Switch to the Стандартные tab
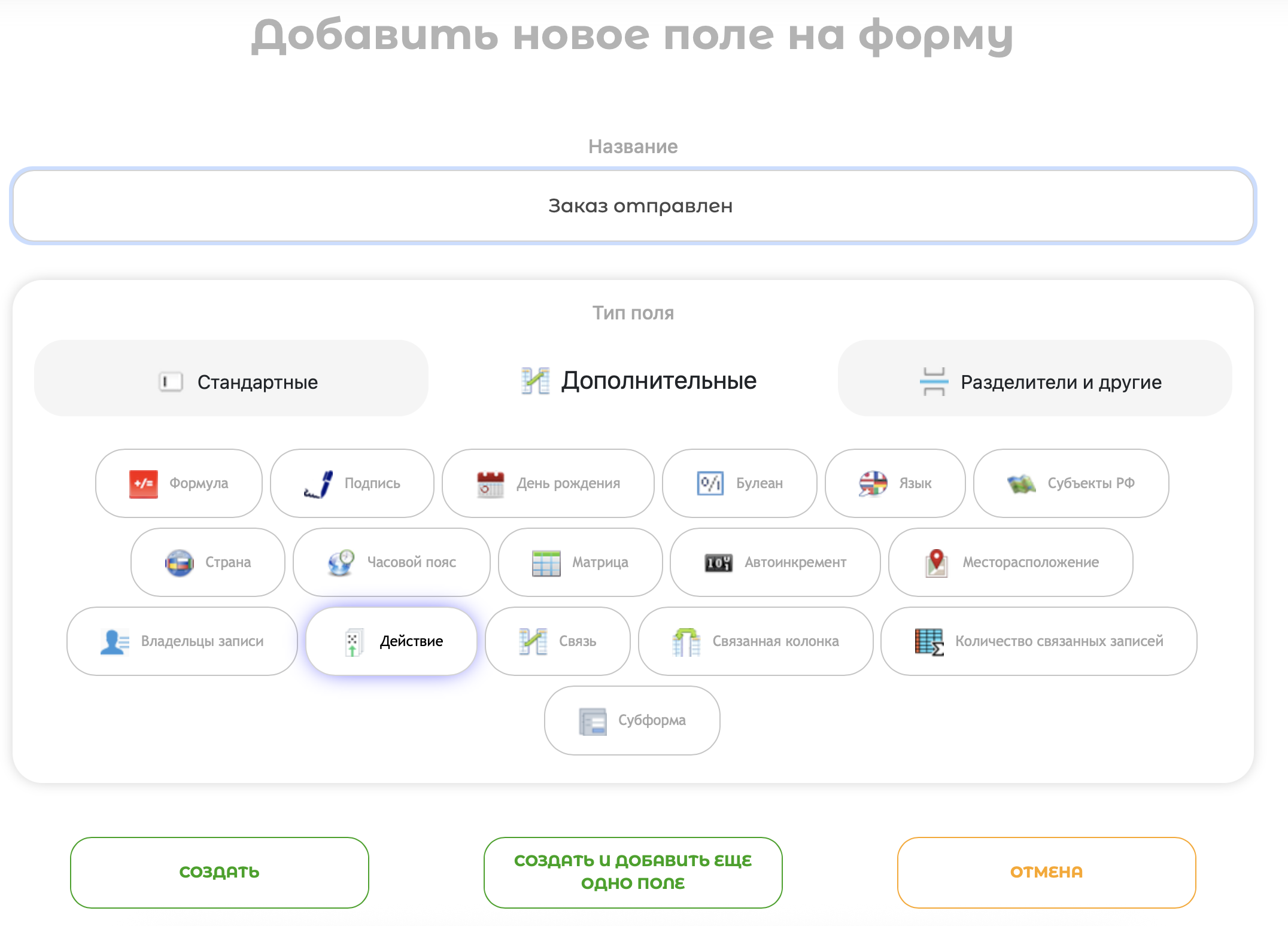Viewport: 1288px width, 926px height. (x=231, y=382)
